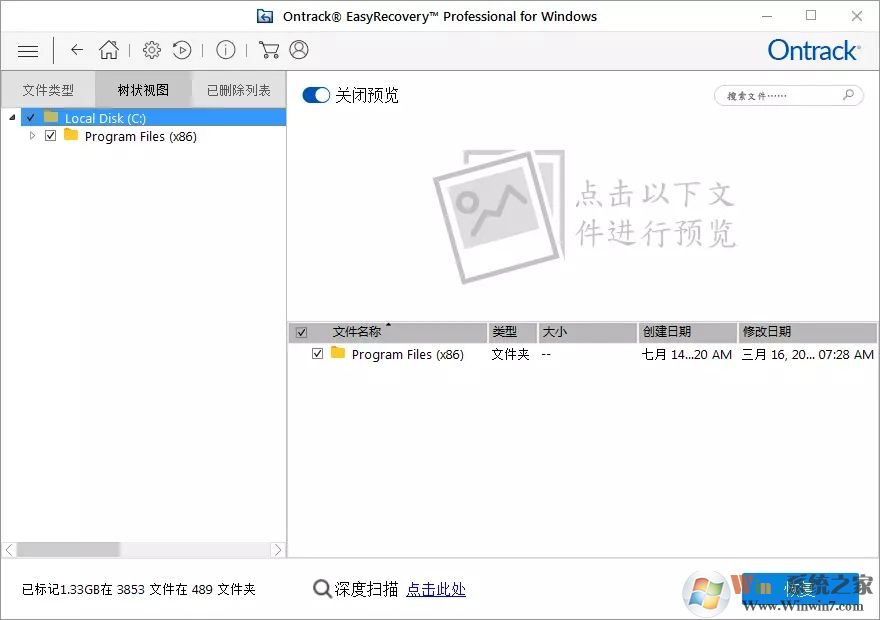This screenshot has height=620, width=880.
Task: Click the 三月 16, 20... 07:28 AM date
Action: point(808,354)
